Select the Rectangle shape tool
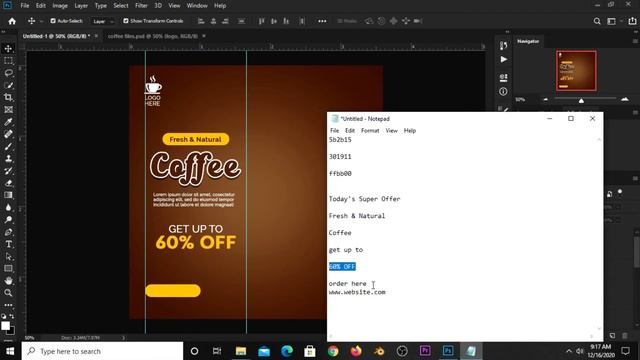This screenshot has width=640, height=360. pyautogui.click(x=8, y=269)
